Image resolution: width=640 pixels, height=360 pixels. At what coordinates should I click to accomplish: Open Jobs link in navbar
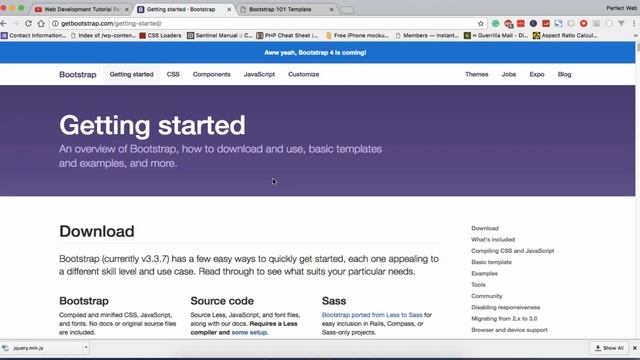(509, 74)
